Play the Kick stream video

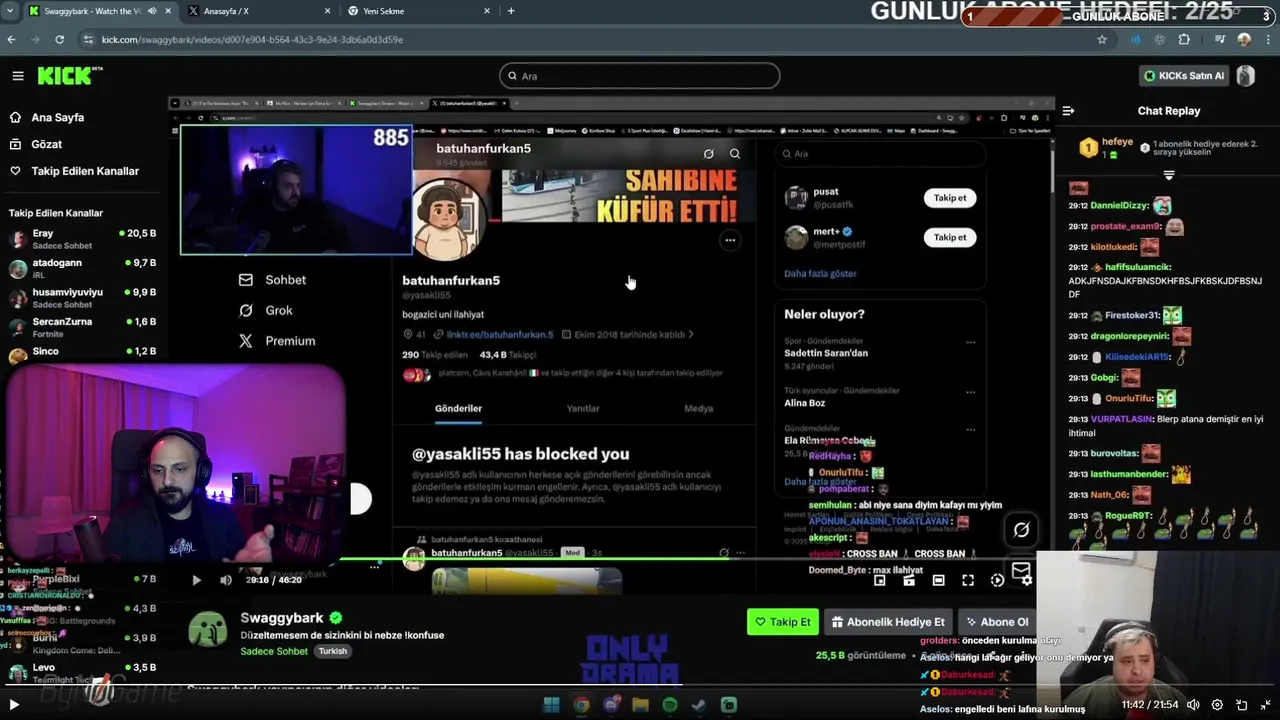pos(196,580)
